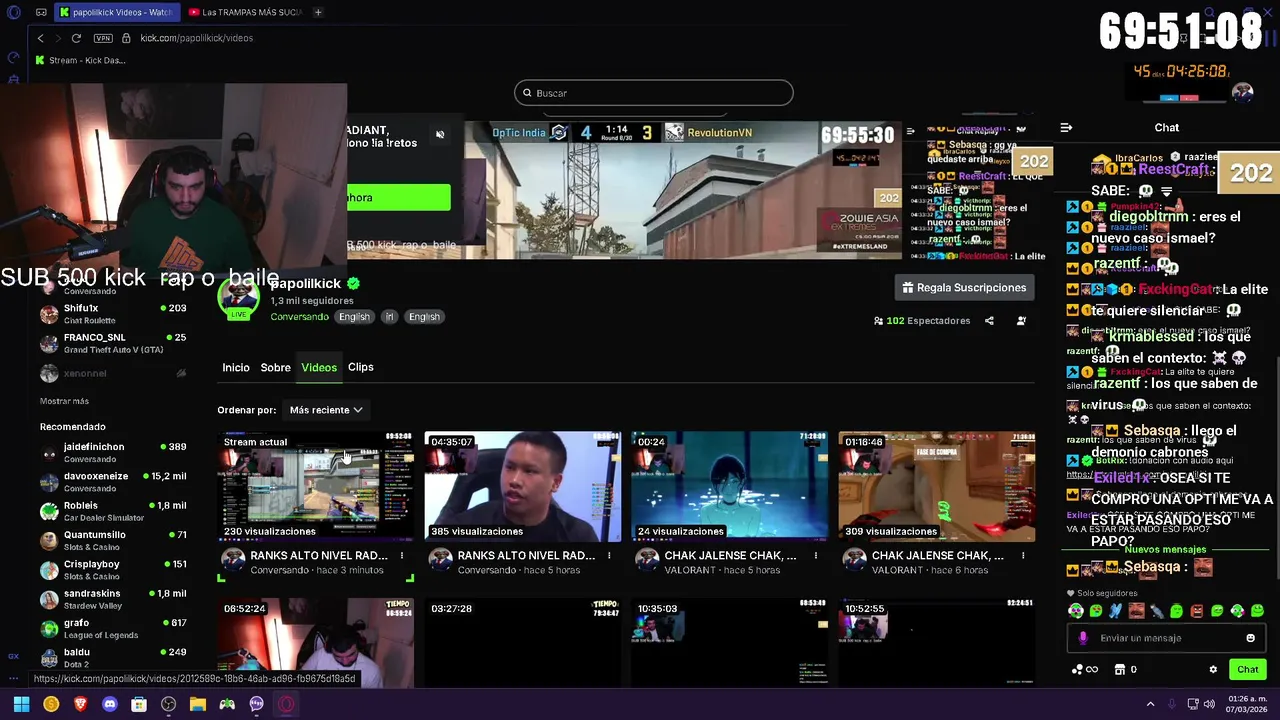1280x720 pixels.
Task: Click the purple microphone icon in chat
Action: pos(1083,638)
